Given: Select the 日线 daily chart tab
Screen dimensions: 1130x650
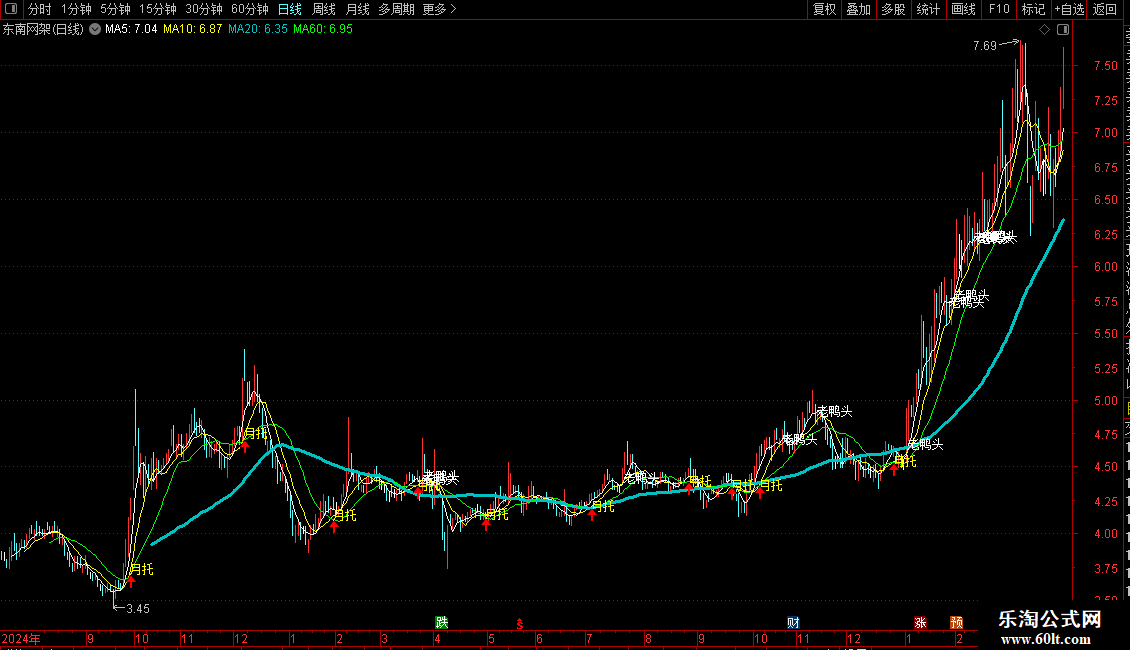Looking at the screenshot, I should click(290, 9).
